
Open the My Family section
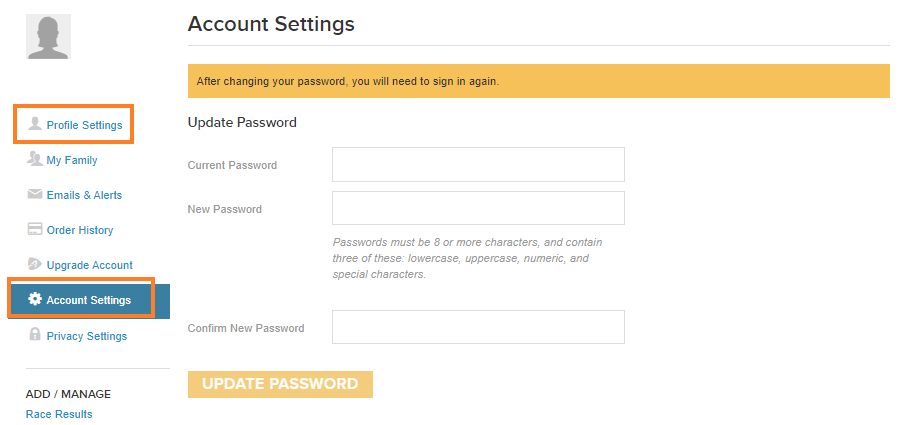[72, 160]
